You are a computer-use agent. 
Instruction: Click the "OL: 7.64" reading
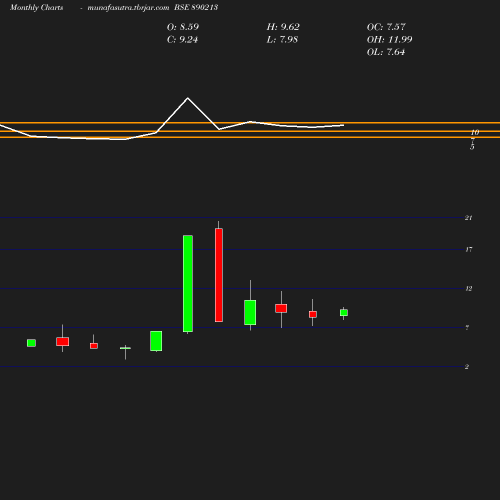coord(386,52)
